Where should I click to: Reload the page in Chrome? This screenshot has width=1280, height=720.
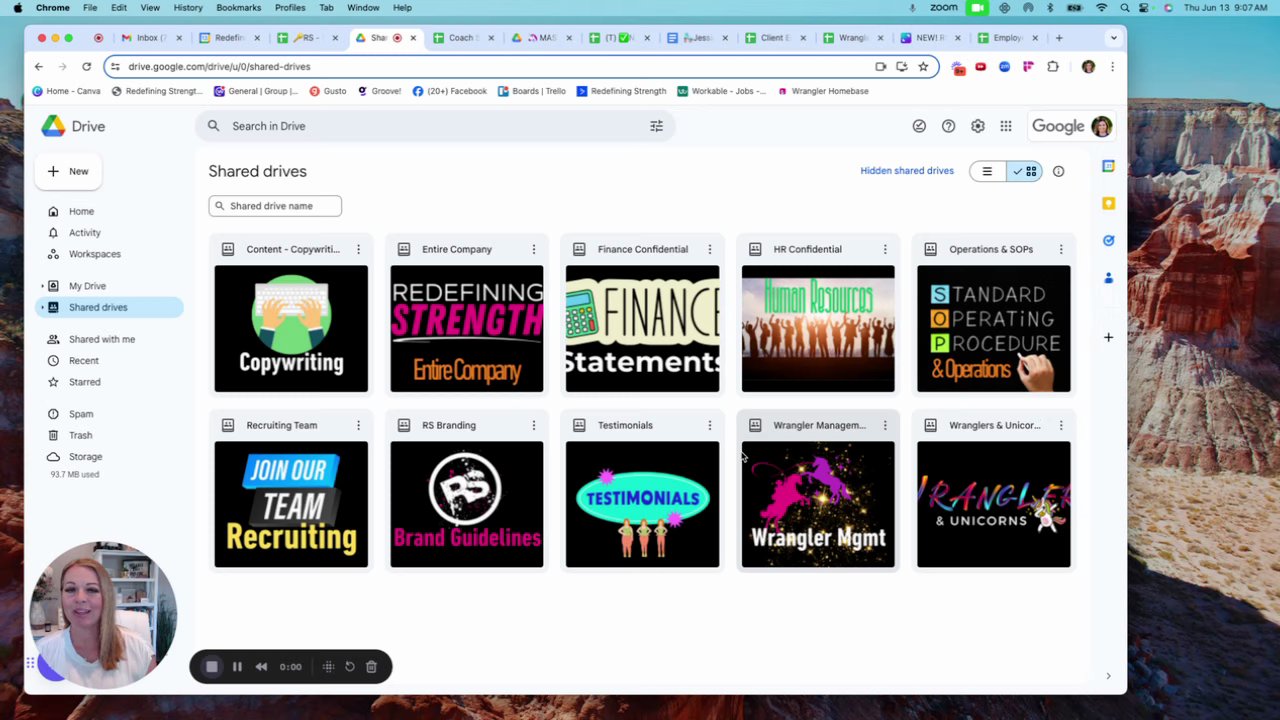[87, 66]
